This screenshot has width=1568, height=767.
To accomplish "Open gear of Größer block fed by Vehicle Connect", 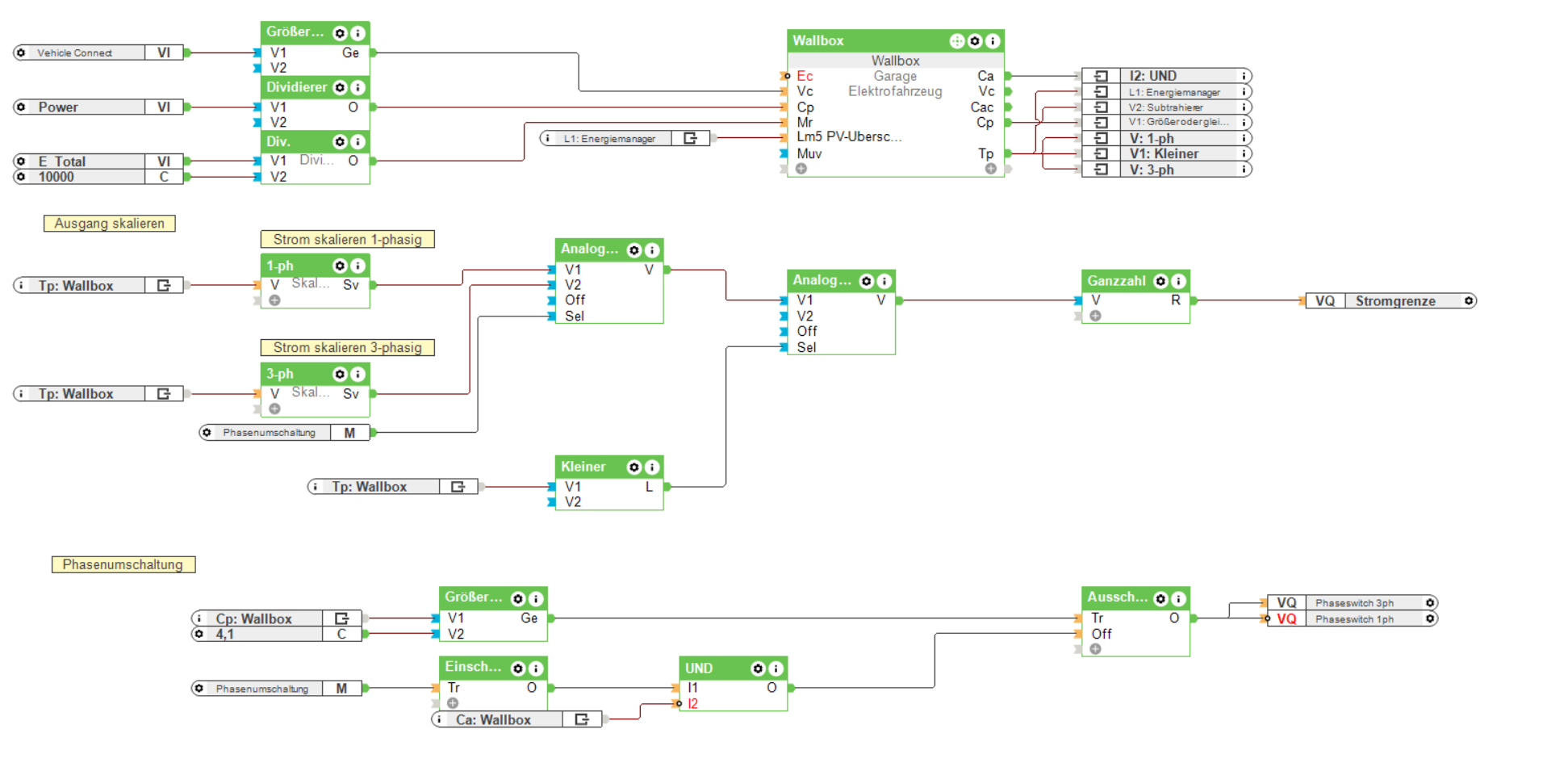I will 340,33.
